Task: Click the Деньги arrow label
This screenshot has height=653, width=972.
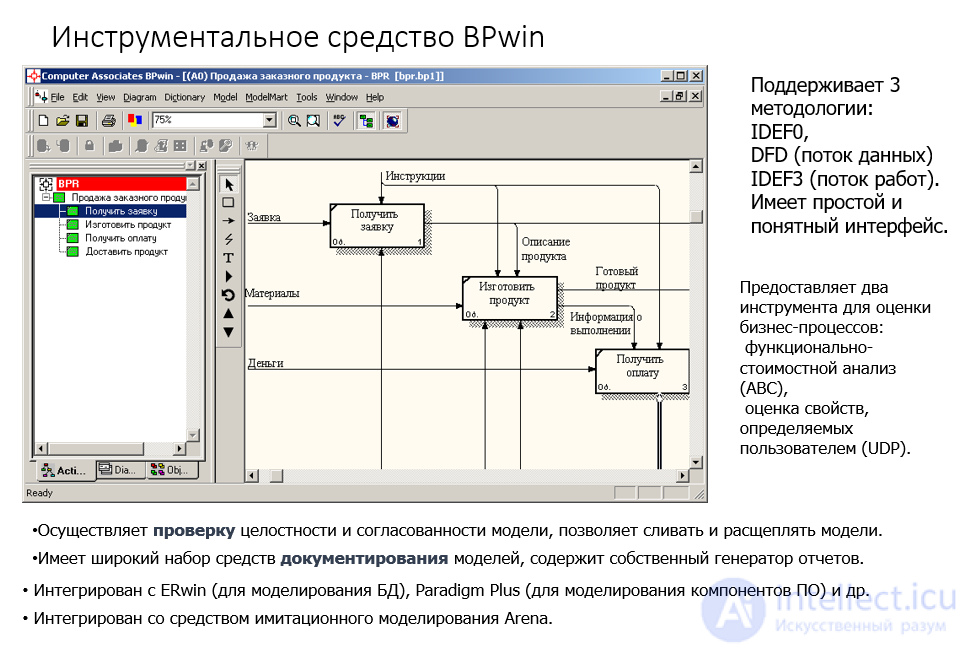Action: click(x=265, y=363)
